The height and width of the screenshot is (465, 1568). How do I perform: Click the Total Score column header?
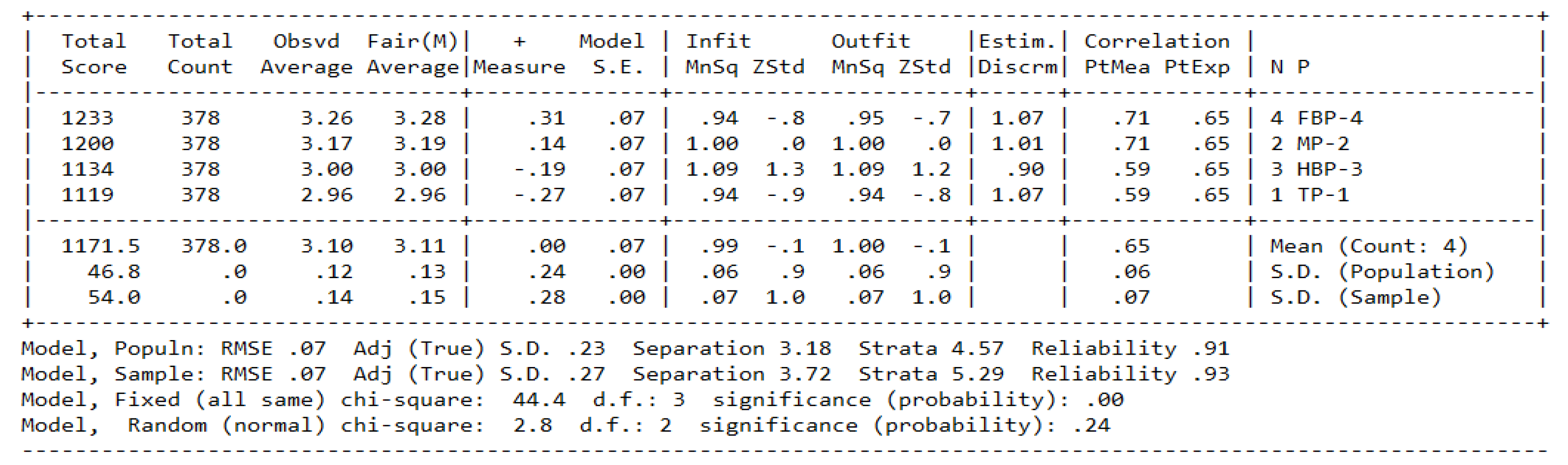click(94, 53)
